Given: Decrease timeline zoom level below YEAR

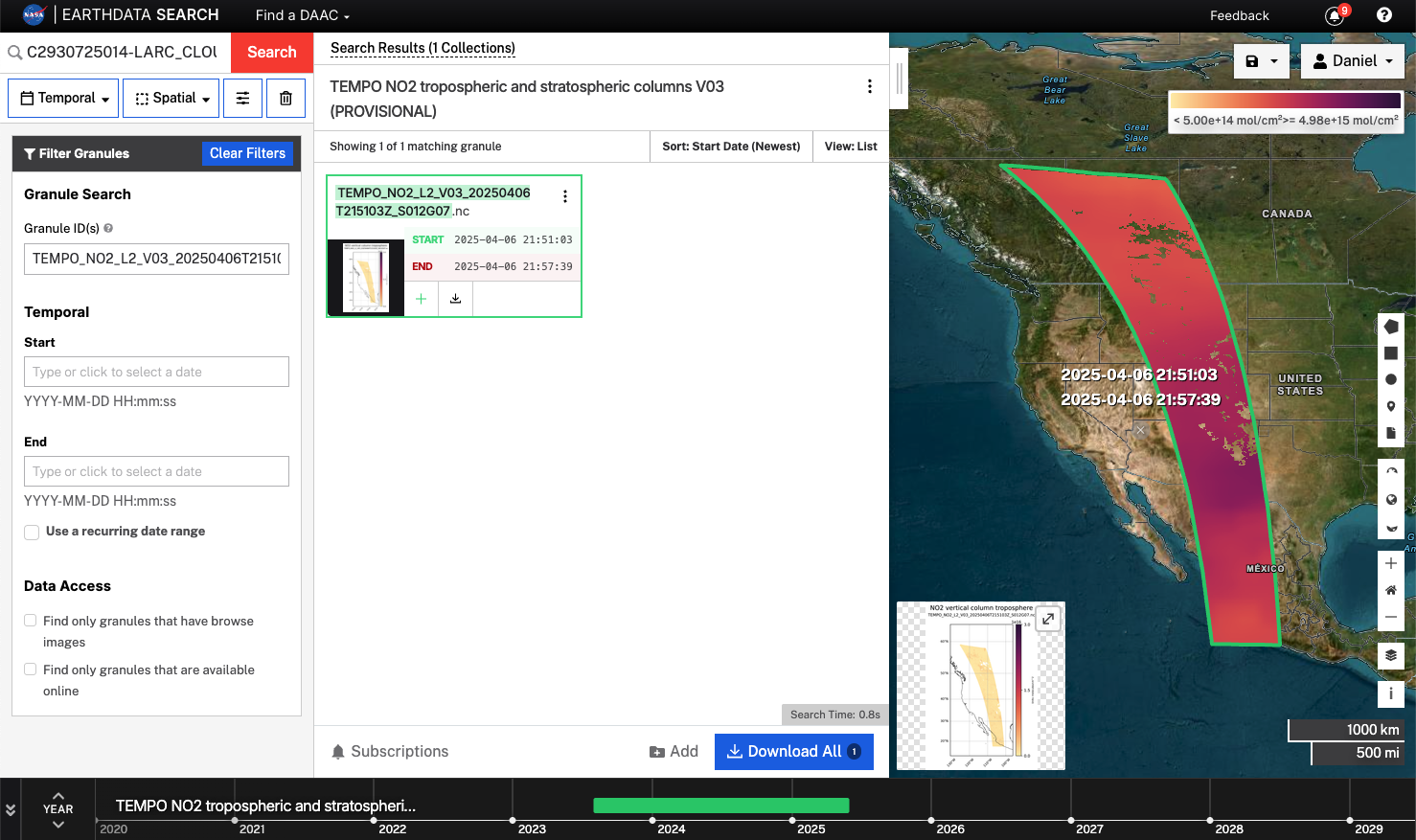Looking at the screenshot, I should click(58, 825).
